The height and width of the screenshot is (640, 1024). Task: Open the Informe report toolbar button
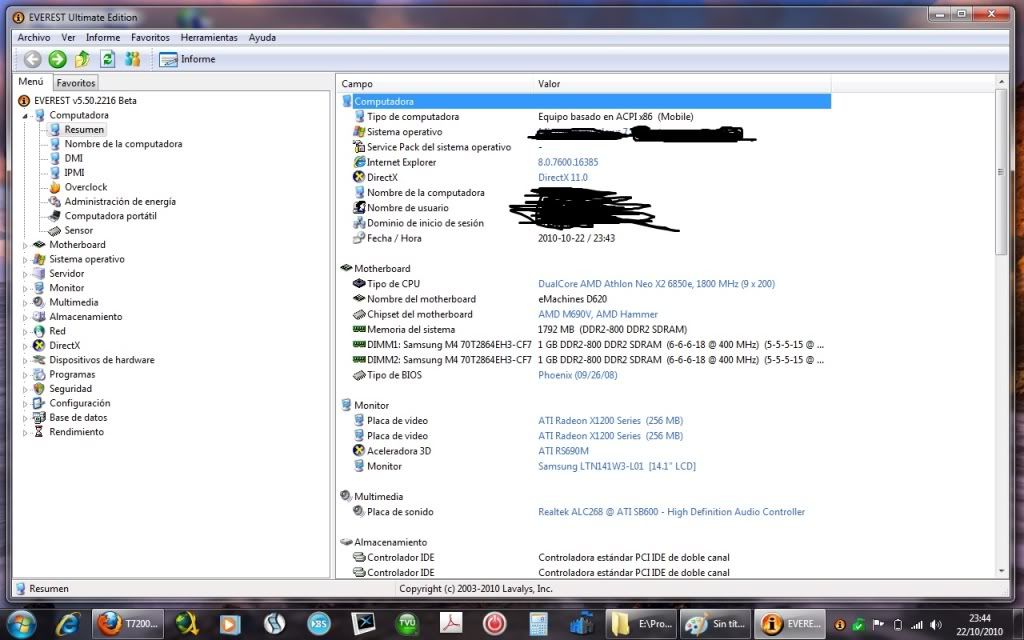click(x=187, y=59)
